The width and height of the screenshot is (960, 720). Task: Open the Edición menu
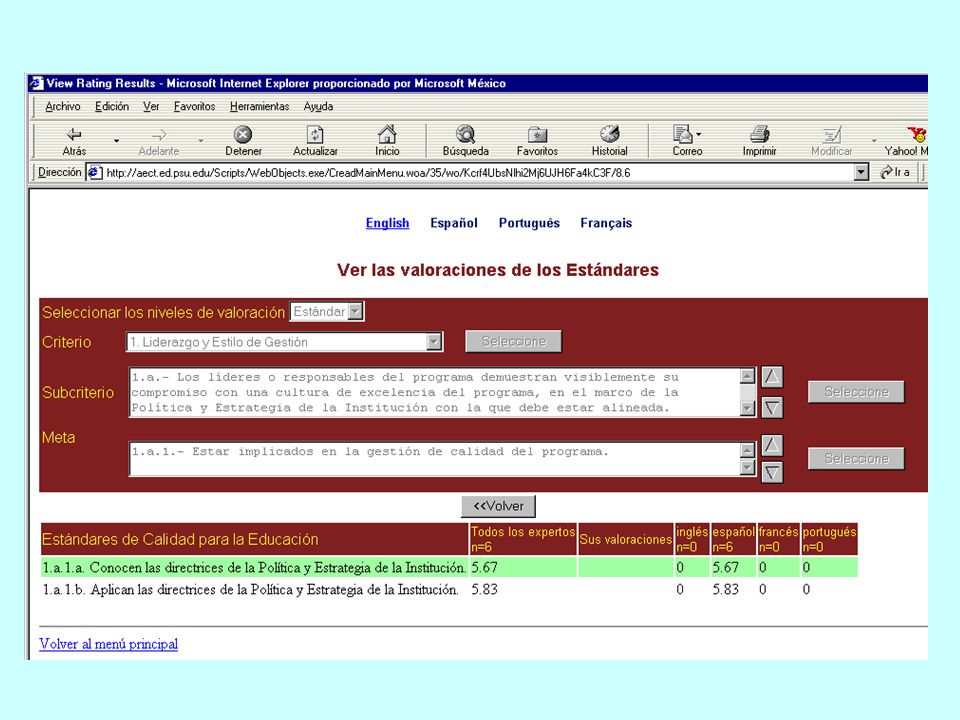(111, 107)
